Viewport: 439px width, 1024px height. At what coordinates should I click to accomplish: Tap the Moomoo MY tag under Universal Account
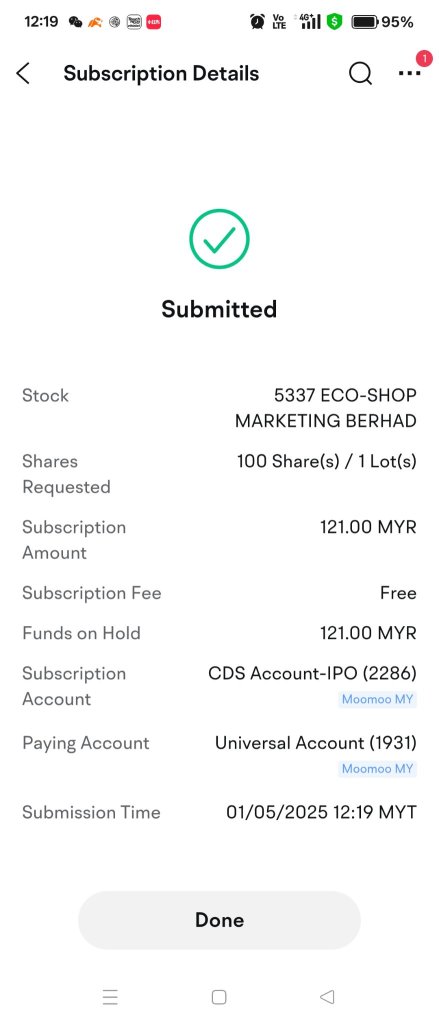point(378,769)
